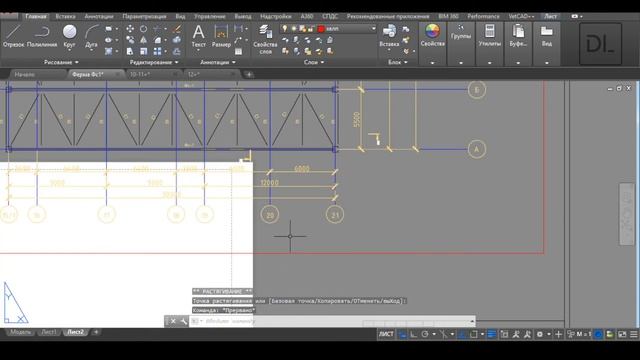640x360 pixels.
Task: Expand the Редактирование panel
Action: (x=154, y=62)
